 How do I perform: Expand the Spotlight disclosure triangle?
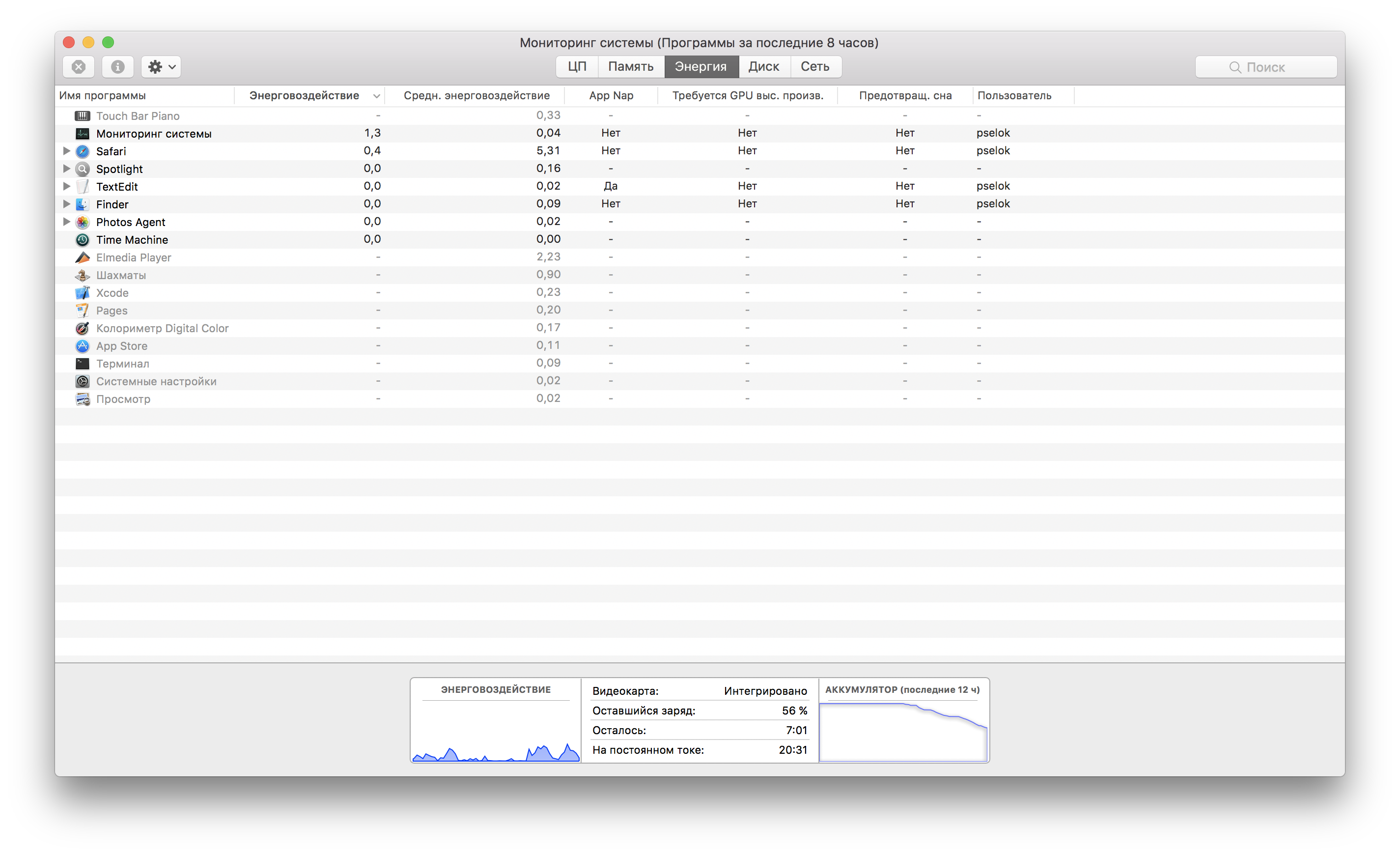pyautogui.click(x=66, y=169)
